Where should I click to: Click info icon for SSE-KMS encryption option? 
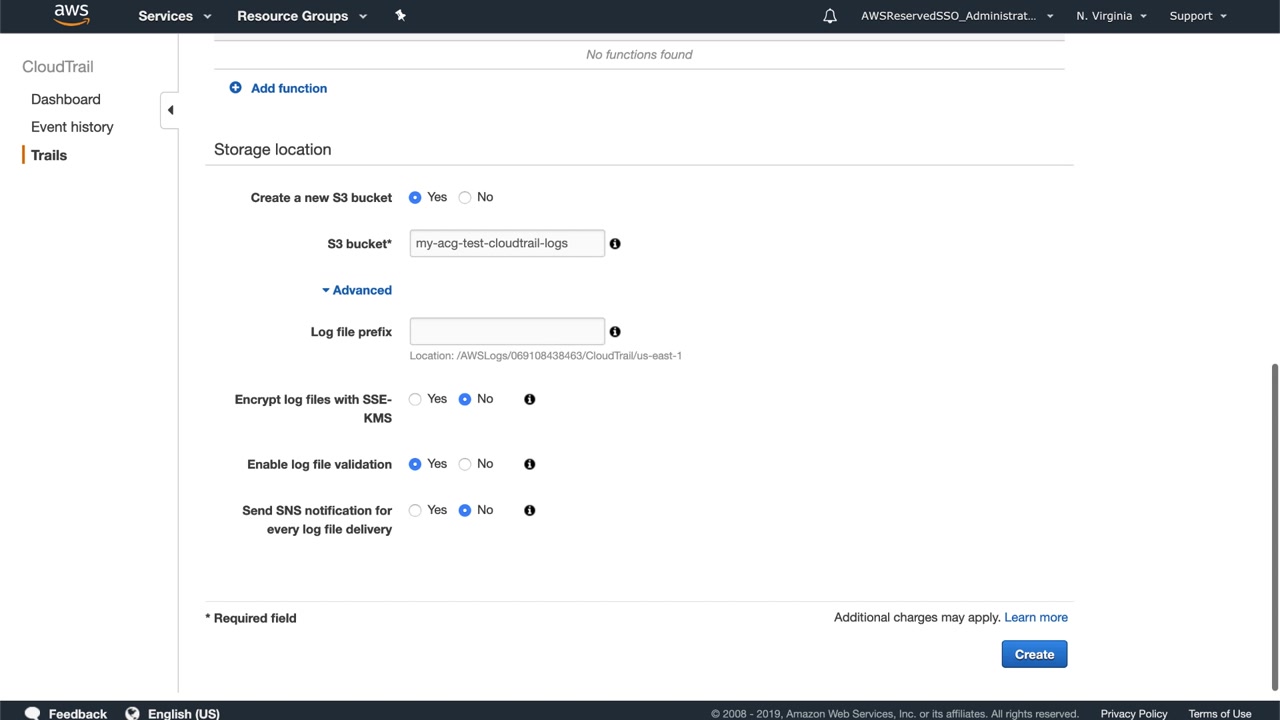[530, 400]
